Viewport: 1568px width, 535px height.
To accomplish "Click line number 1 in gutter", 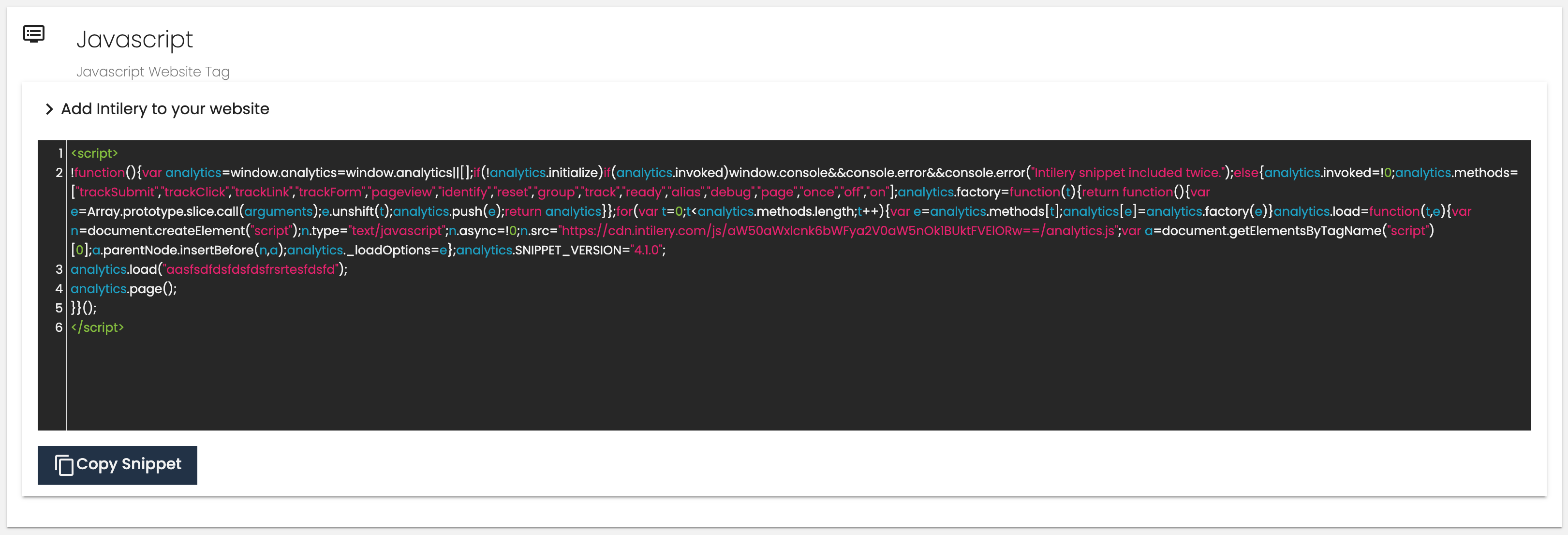I will [60, 153].
